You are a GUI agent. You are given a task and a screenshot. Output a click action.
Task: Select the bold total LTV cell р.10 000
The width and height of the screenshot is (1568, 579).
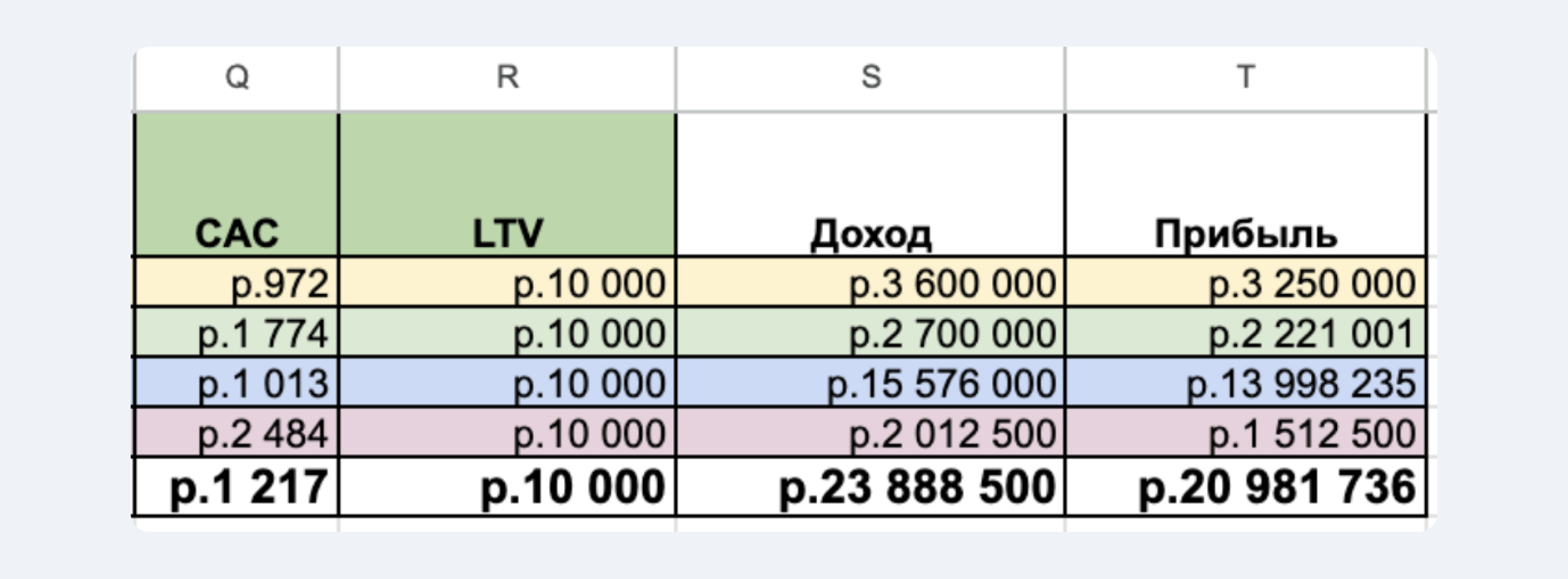[x=507, y=487]
